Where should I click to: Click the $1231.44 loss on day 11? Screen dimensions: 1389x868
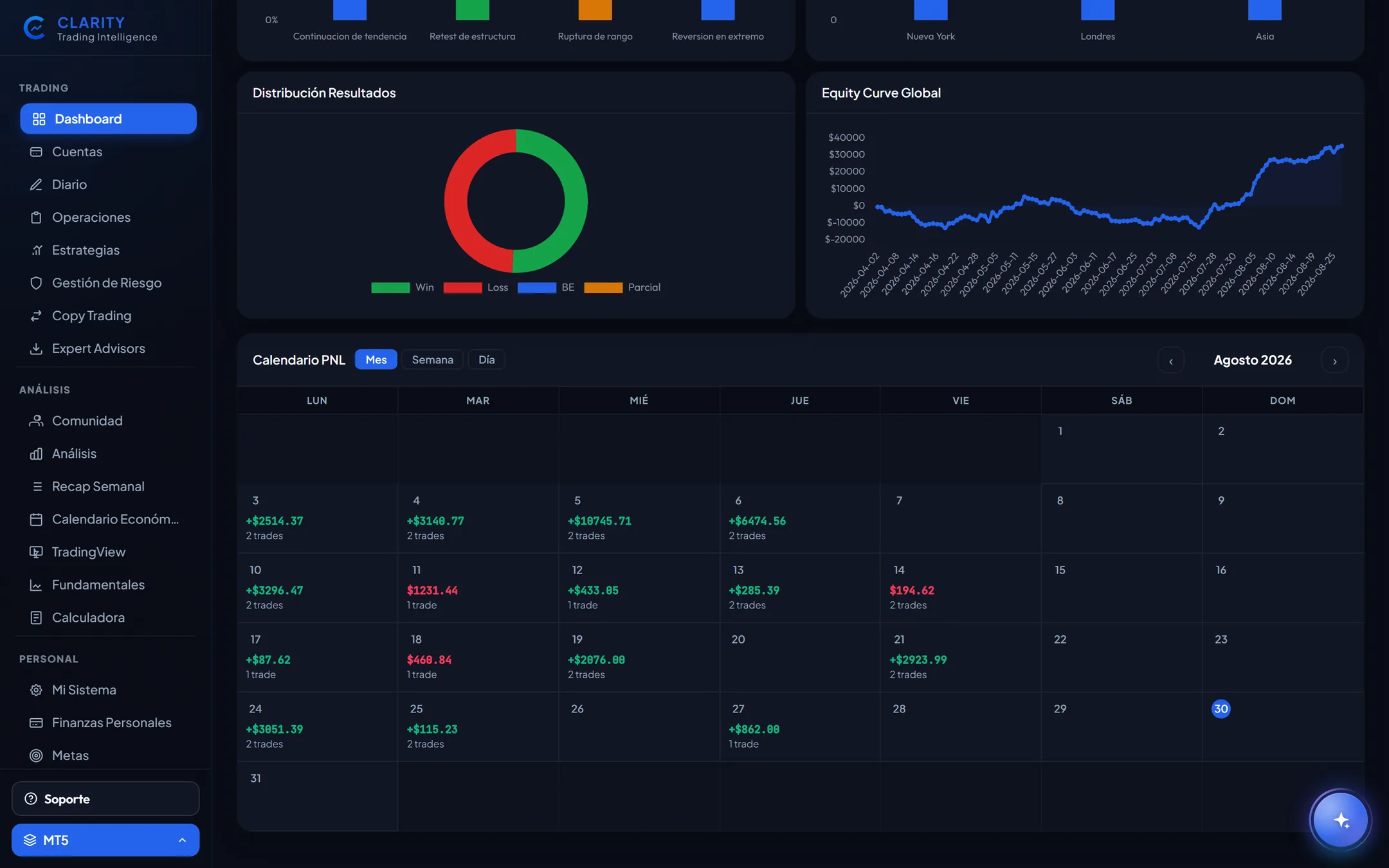[x=432, y=590]
